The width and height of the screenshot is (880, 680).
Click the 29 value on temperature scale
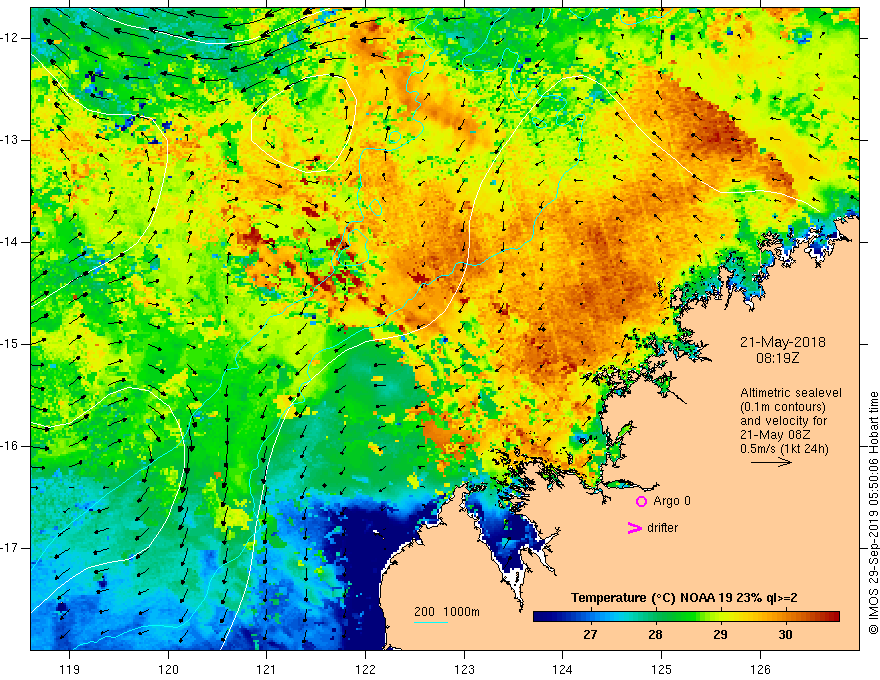(x=720, y=635)
